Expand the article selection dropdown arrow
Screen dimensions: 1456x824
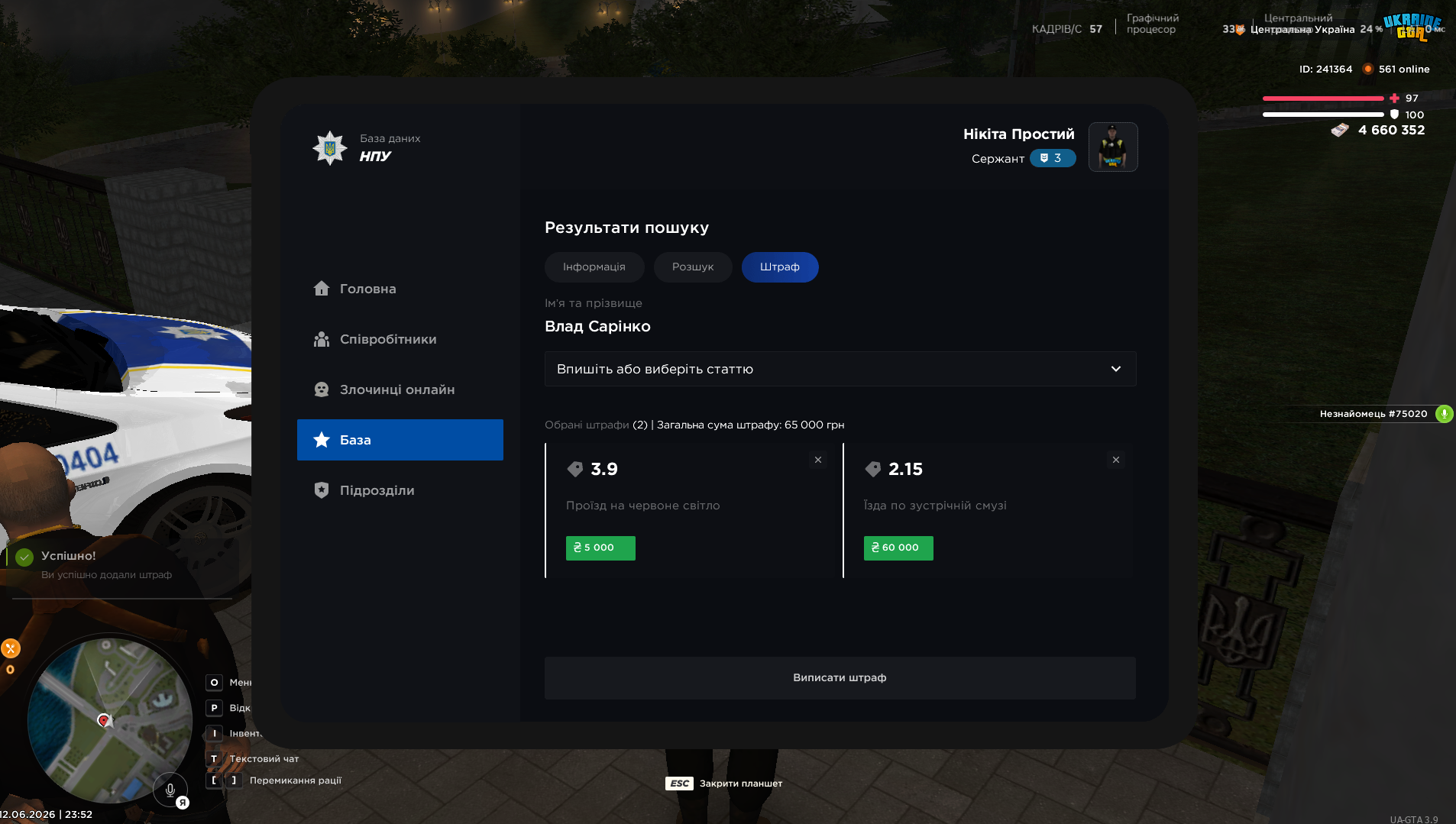point(1116,369)
